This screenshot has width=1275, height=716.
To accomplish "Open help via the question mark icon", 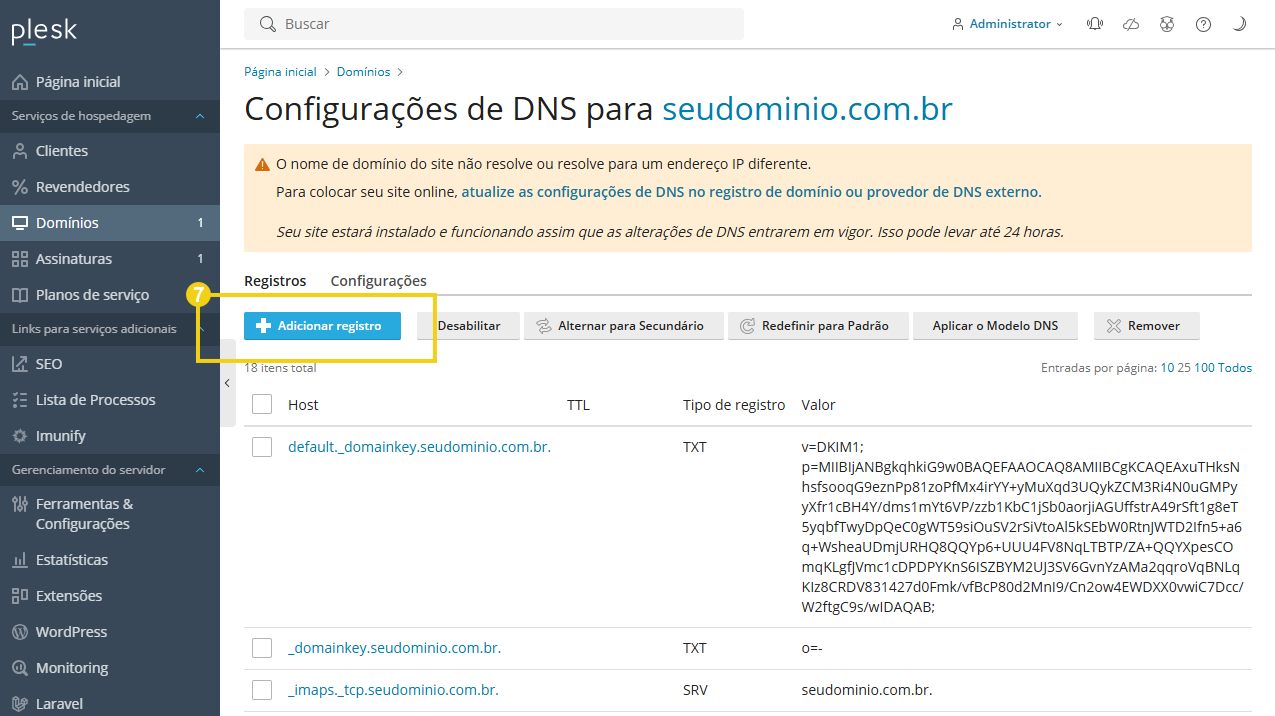I will coord(1203,23).
